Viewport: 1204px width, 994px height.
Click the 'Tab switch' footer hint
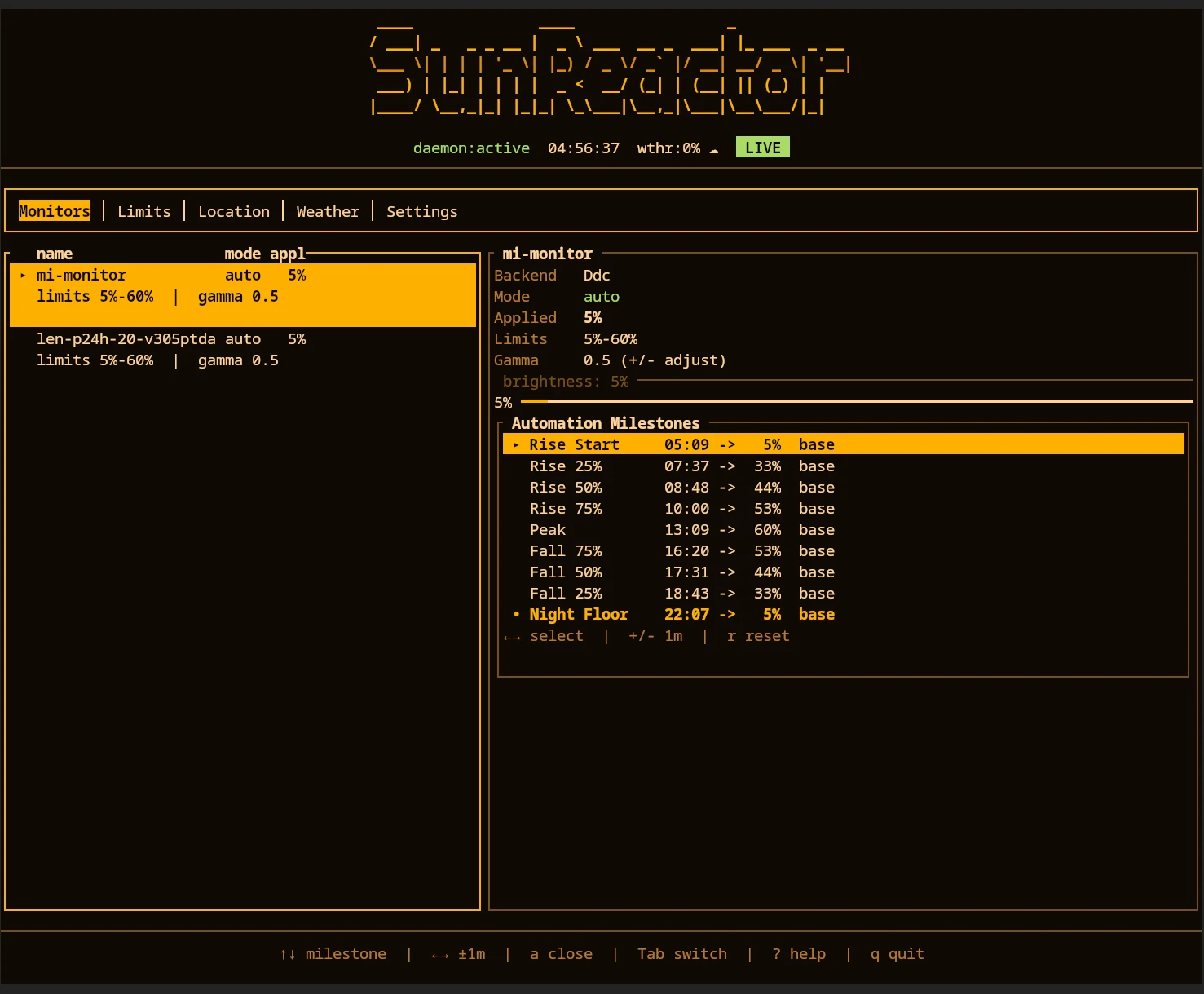click(x=682, y=953)
